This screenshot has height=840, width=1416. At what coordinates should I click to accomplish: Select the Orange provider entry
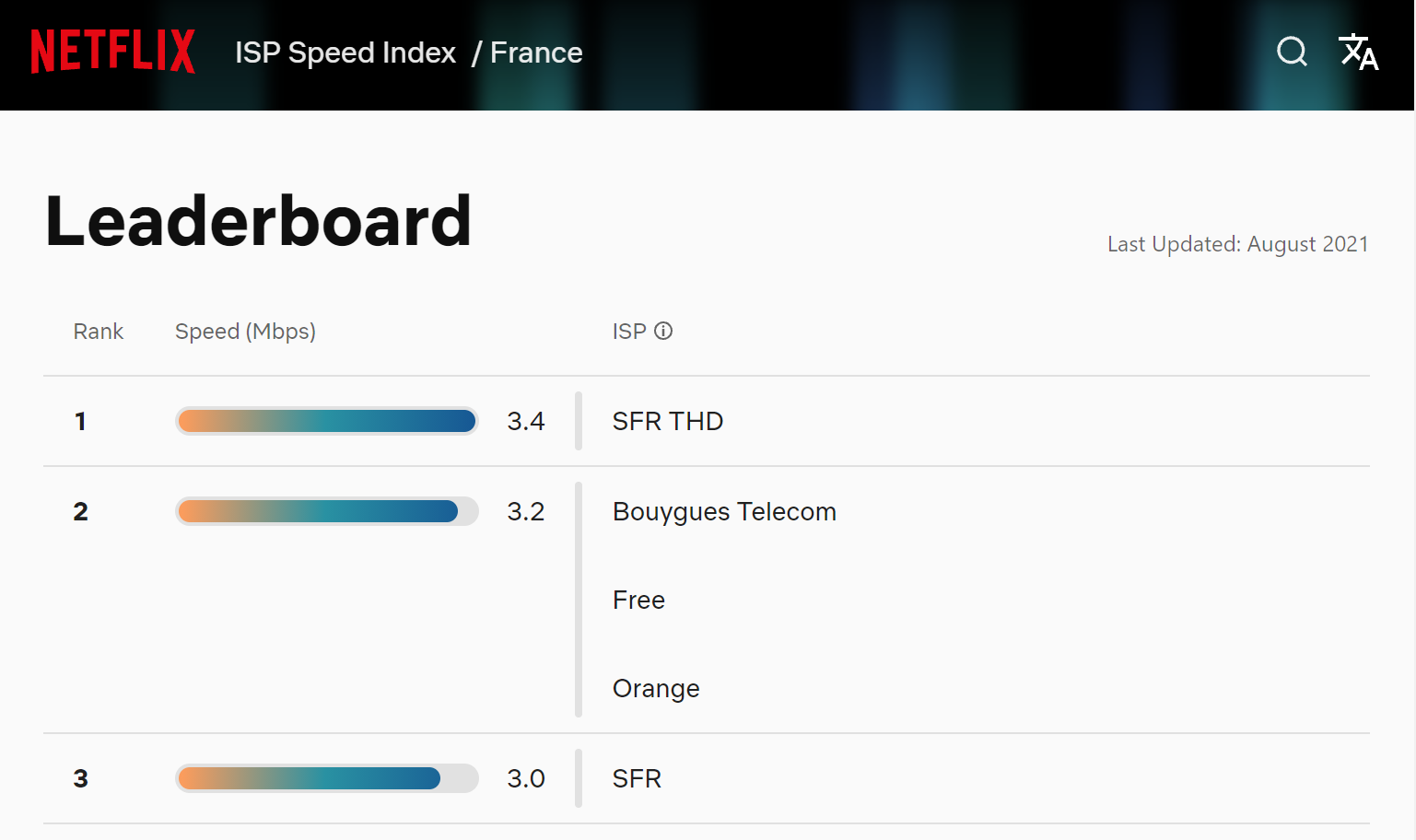(656, 688)
